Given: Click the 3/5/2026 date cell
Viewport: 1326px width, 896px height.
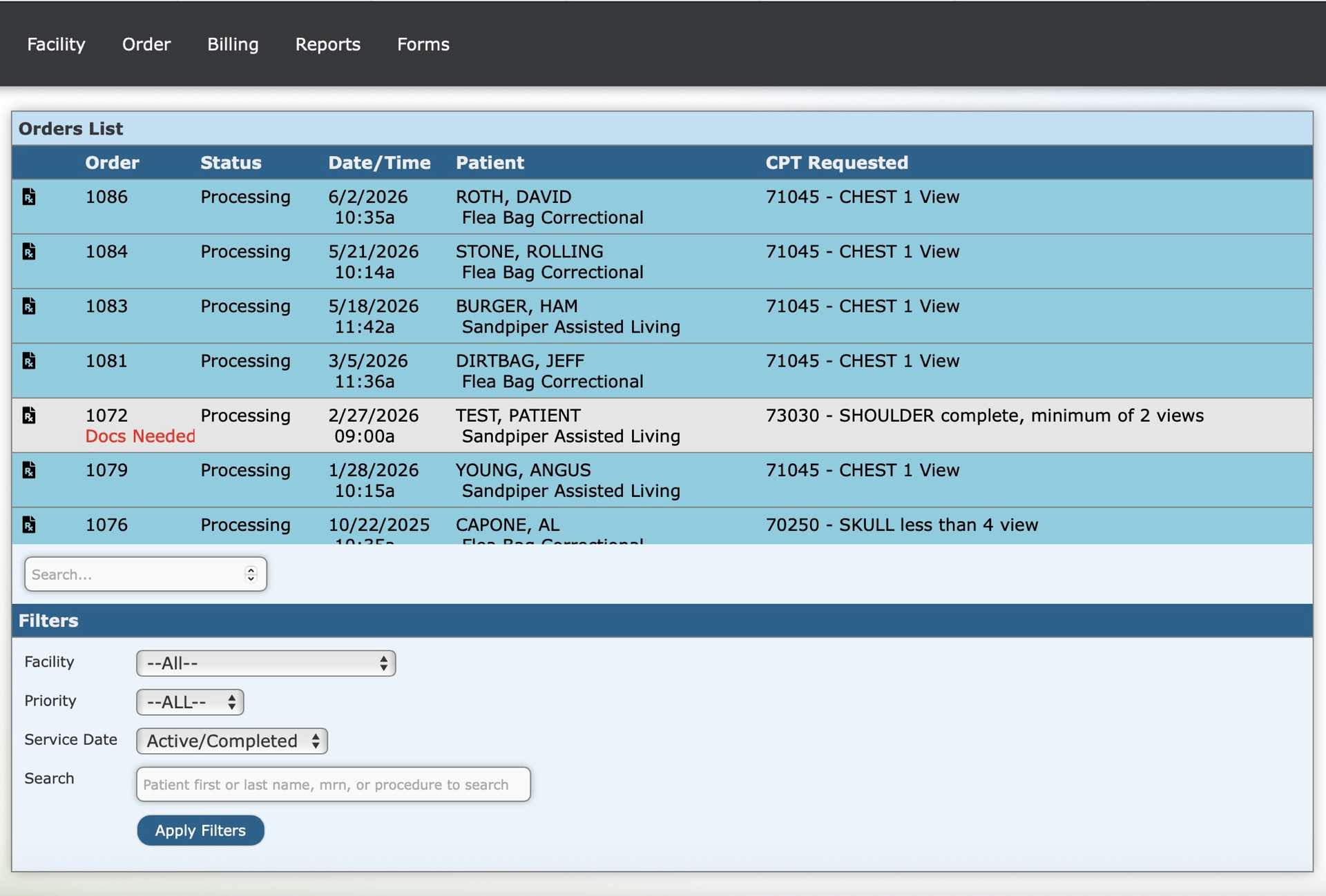Looking at the screenshot, I should 368,360.
